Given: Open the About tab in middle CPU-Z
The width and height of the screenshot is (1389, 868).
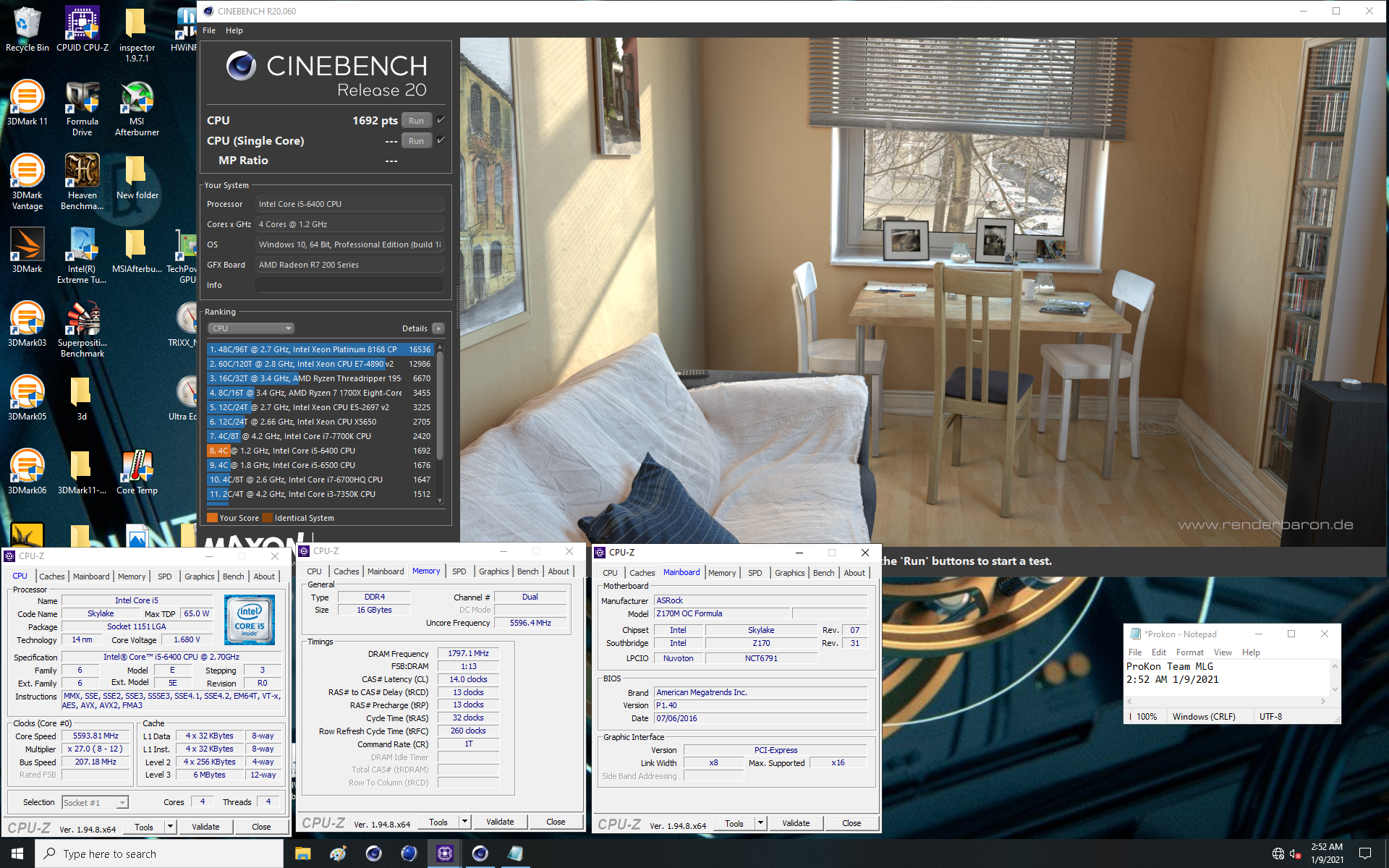Looking at the screenshot, I should click(558, 571).
